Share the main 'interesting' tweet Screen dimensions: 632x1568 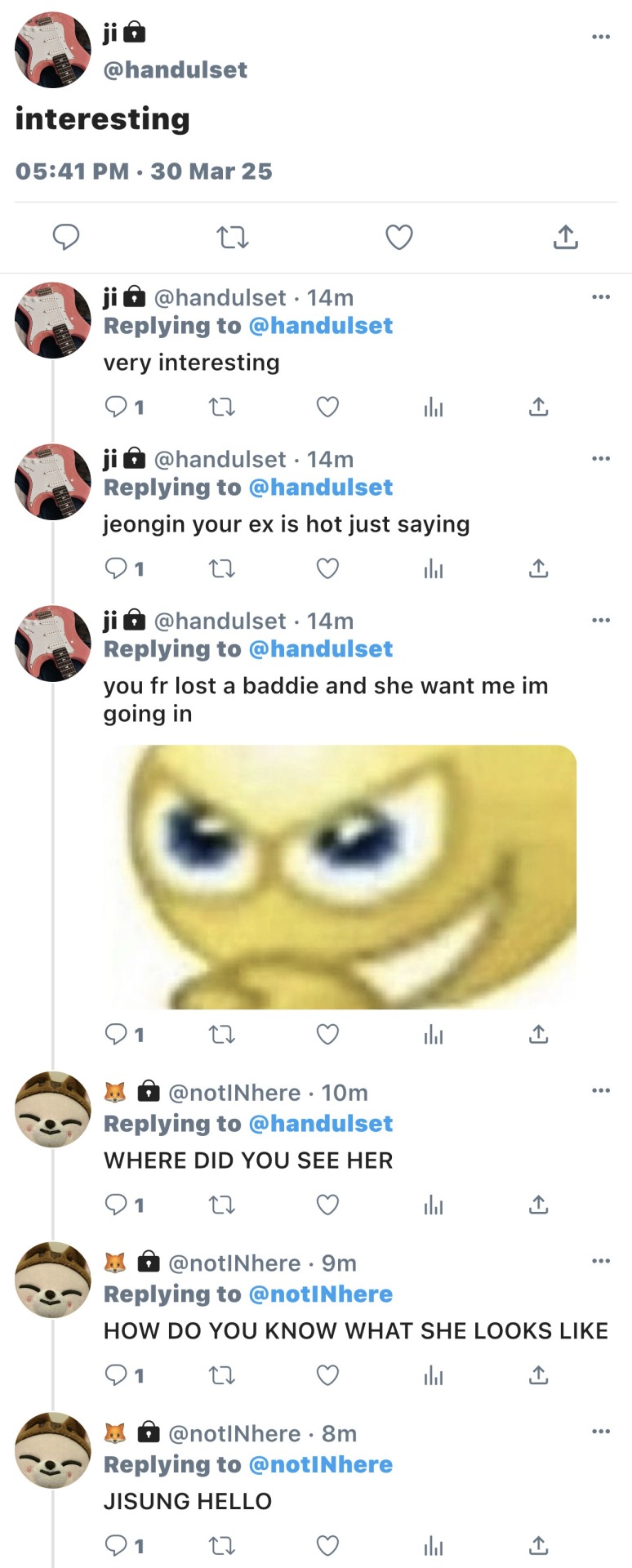coord(566,237)
